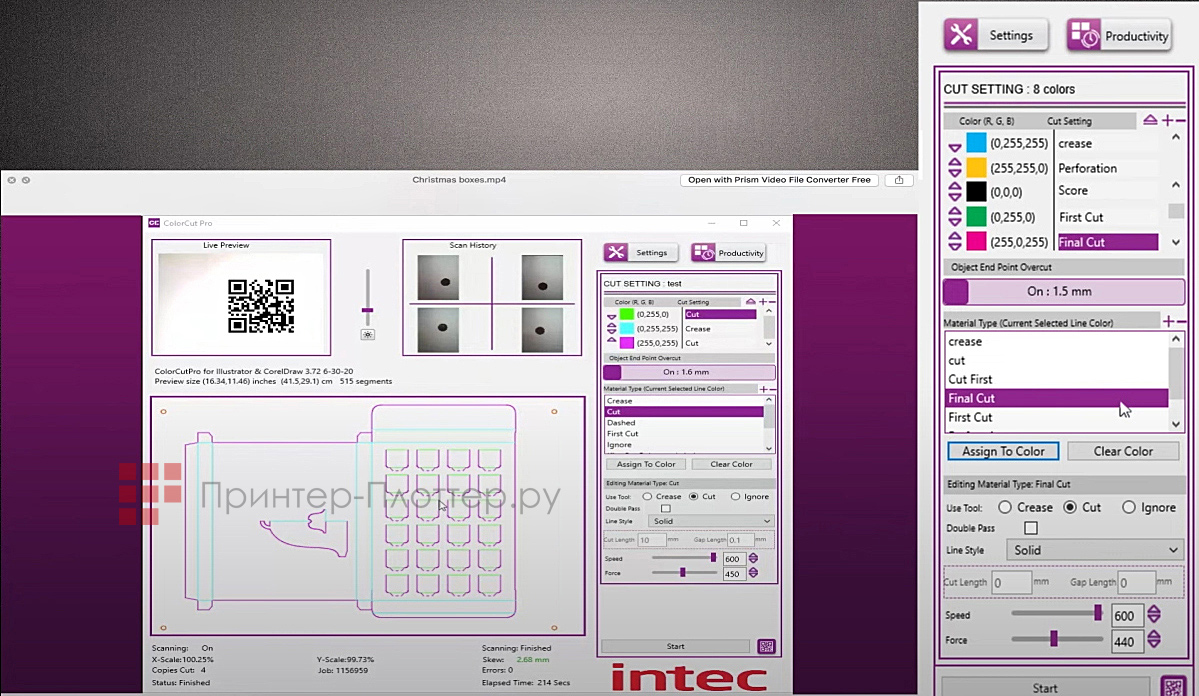Click the eject icon above the color list
The height and width of the screenshot is (696, 1199).
click(x=1148, y=120)
